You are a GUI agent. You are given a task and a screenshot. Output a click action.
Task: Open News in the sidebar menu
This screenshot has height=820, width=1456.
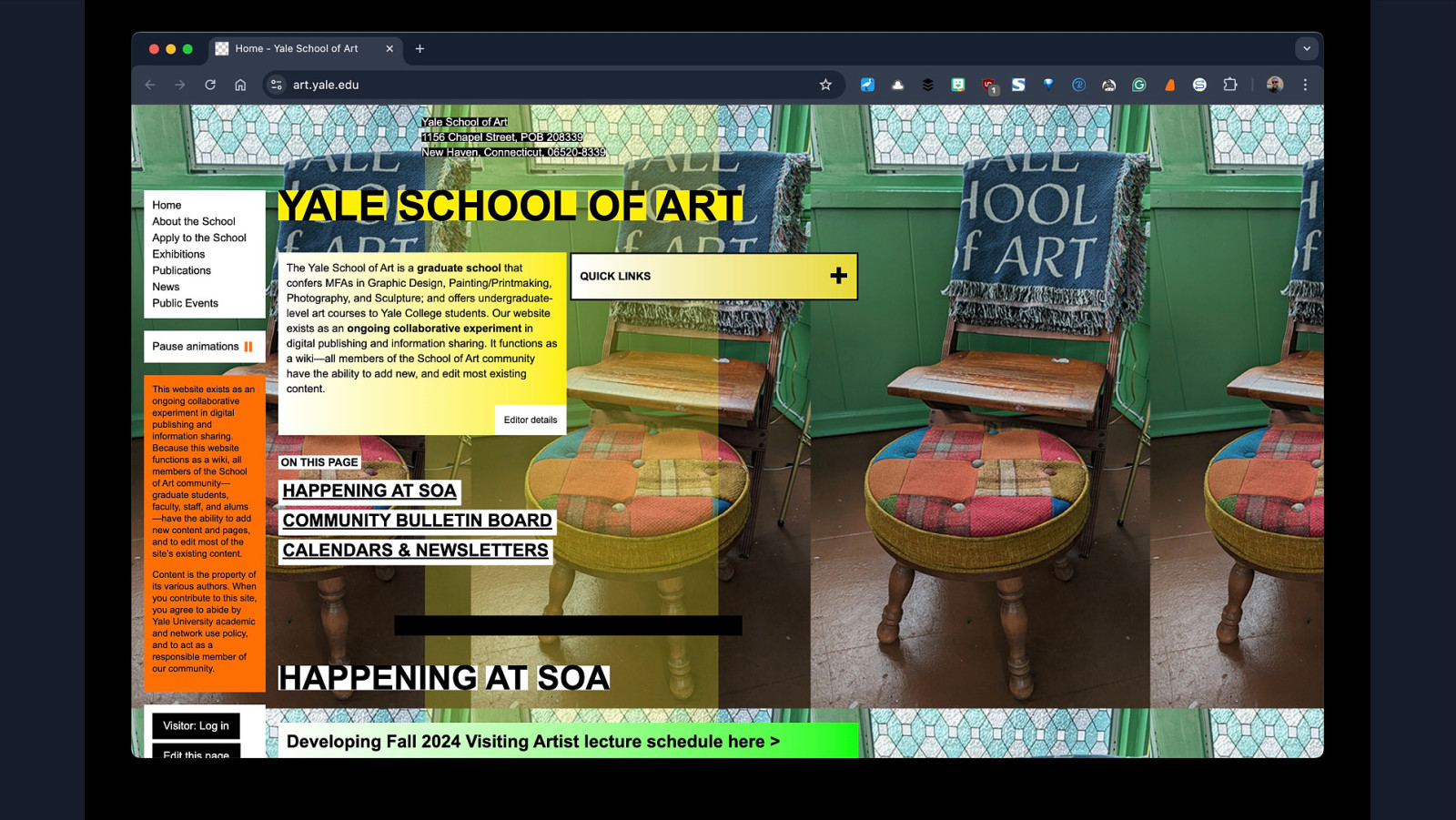[166, 288]
